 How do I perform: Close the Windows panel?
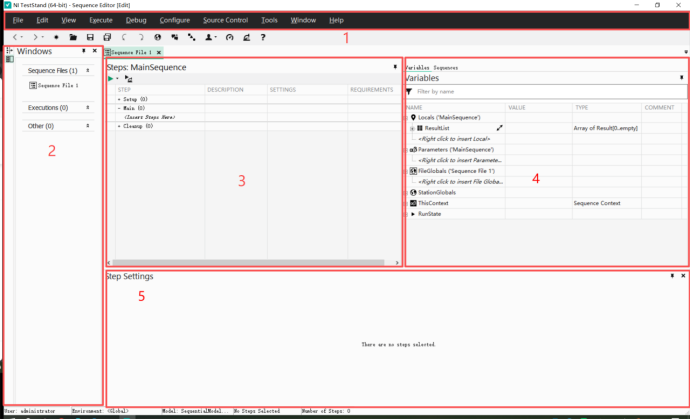(95, 51)
